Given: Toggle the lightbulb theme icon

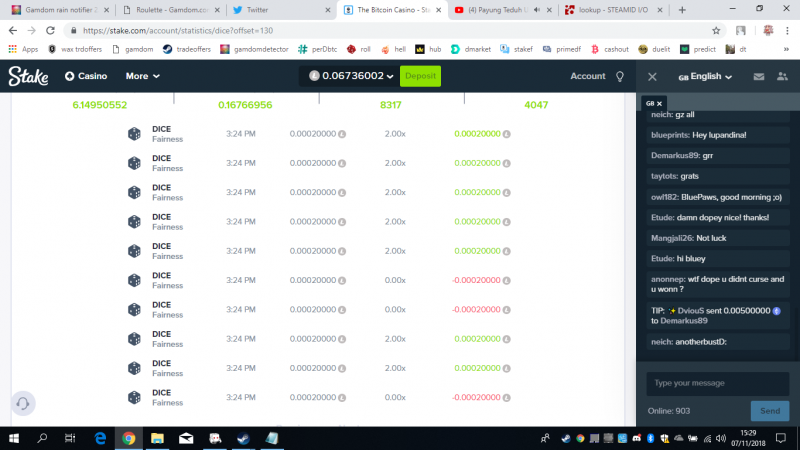Looking at the screenshot, I should [x=620, y=77].
